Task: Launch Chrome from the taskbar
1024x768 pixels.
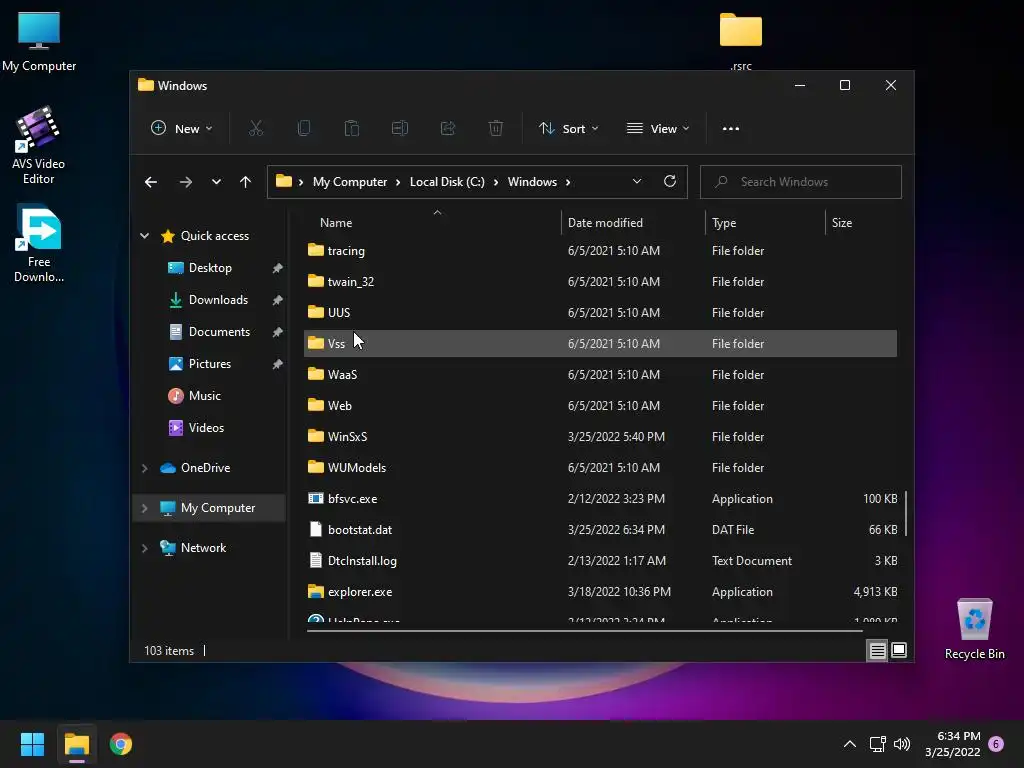Action: pyautogui.click(x=121, y=744)
